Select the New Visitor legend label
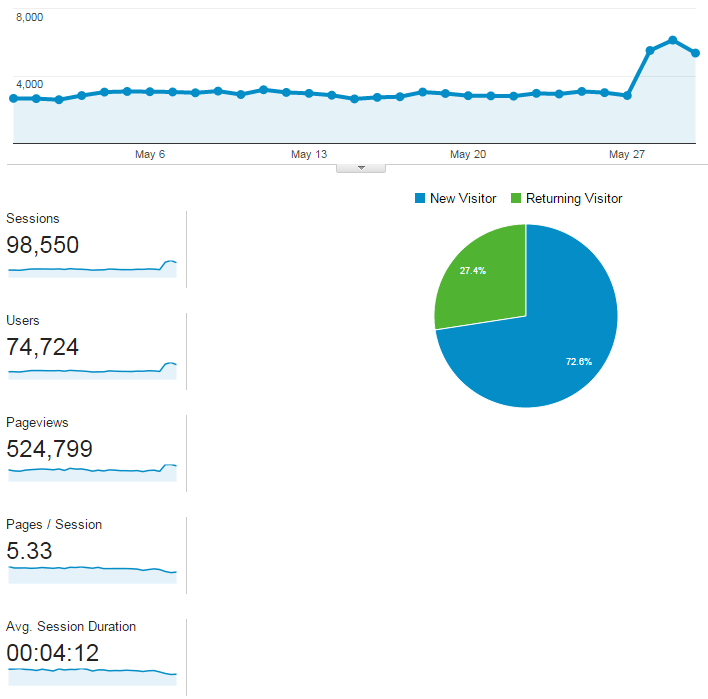Screen dimensions: 708x699 pos(462,199)
